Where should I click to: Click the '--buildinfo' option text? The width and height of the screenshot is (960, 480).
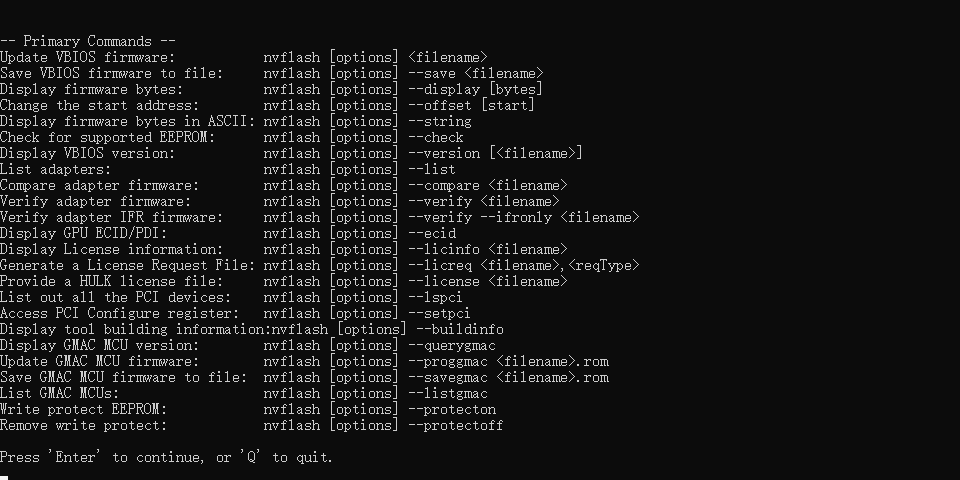point(460,329)
